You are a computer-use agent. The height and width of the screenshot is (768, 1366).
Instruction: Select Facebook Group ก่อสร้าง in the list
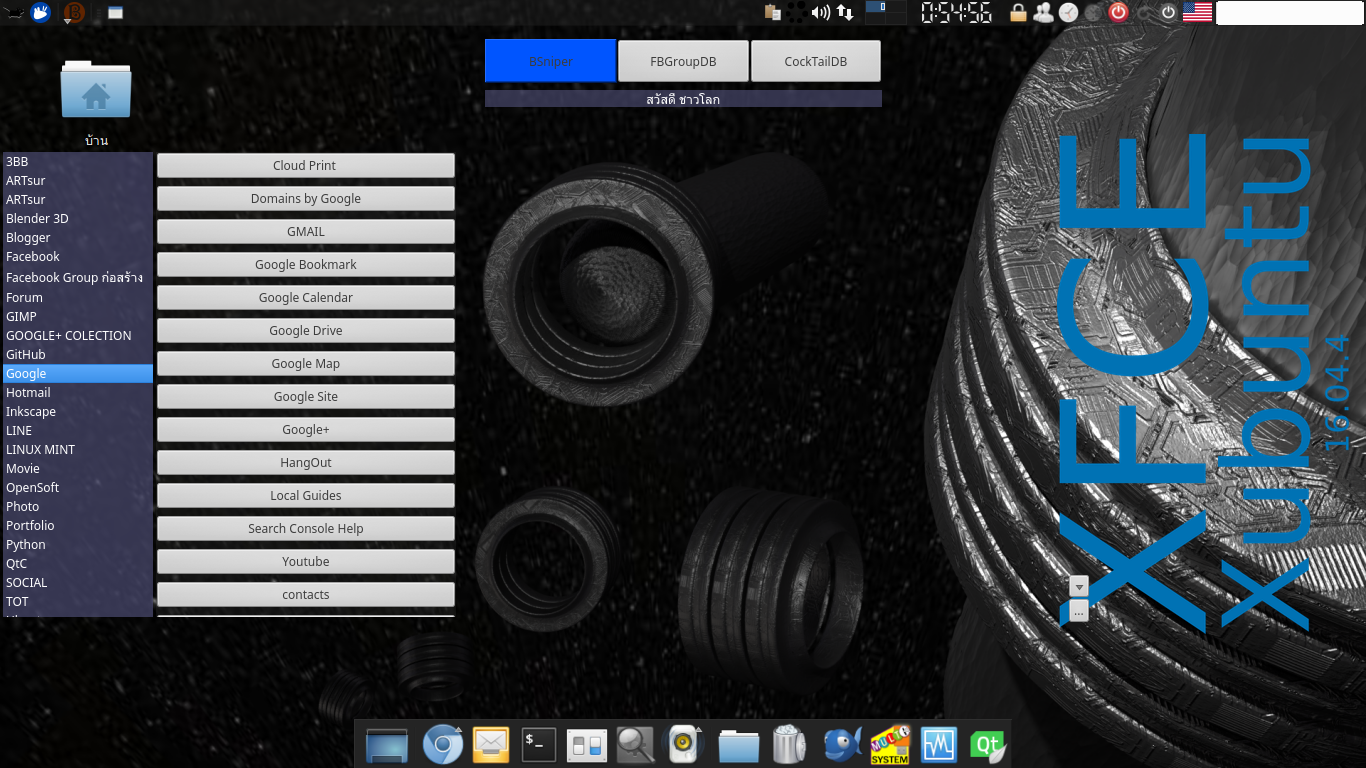(78, 277)
